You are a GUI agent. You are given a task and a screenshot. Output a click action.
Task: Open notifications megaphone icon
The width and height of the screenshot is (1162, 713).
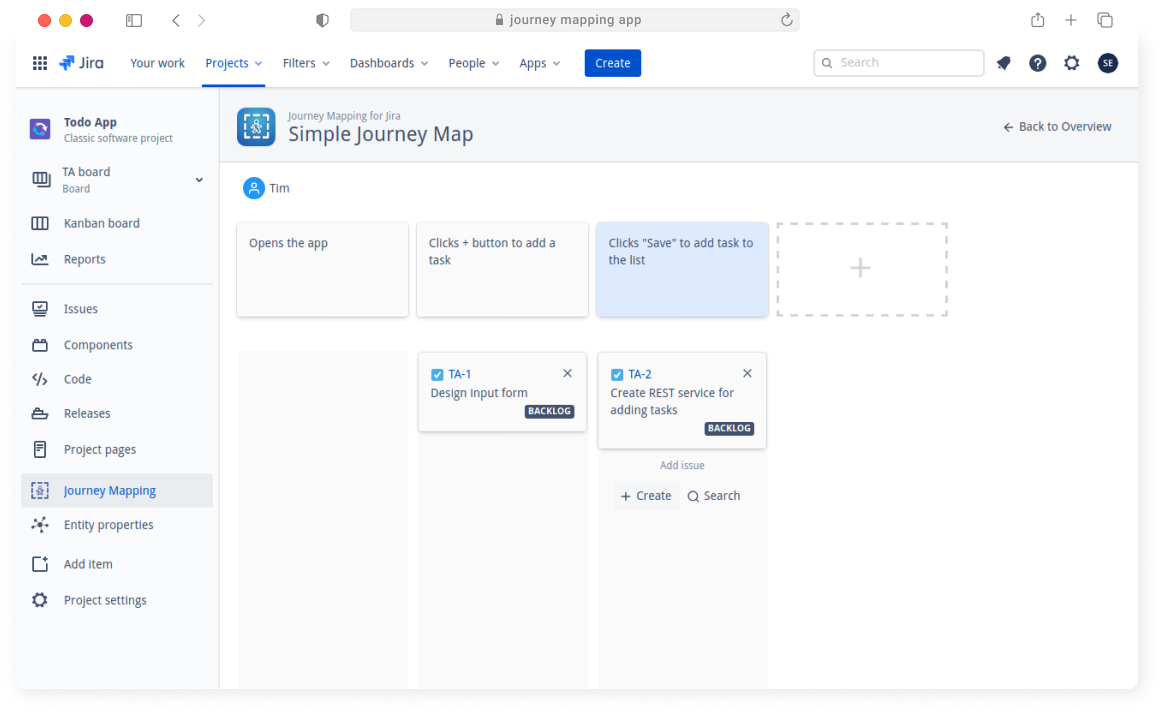[1003, 63]
